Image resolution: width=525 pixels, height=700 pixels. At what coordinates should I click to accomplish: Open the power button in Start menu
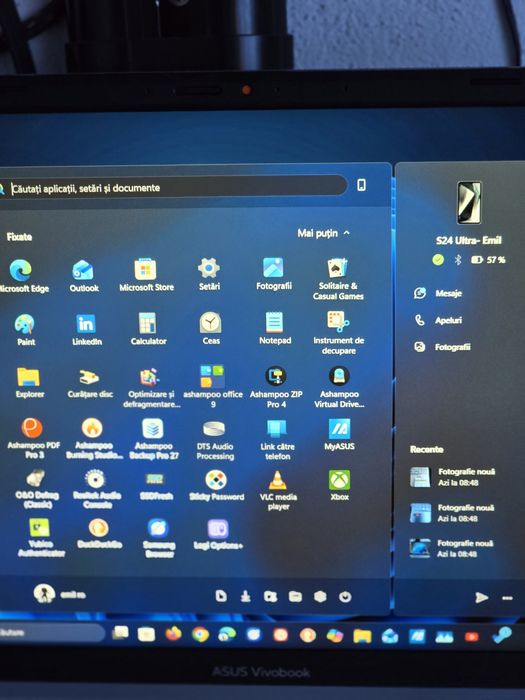point(345,597)
